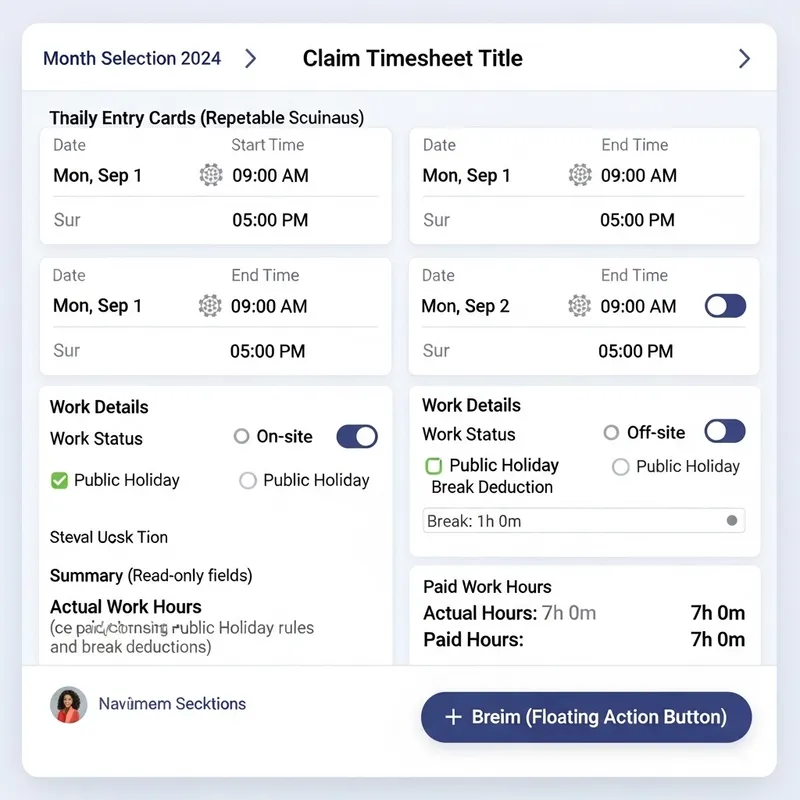The image size is (800, 800).
Task: Click the clock icon on the Mon, Sep 2 card
Action: tap(580, 306)
